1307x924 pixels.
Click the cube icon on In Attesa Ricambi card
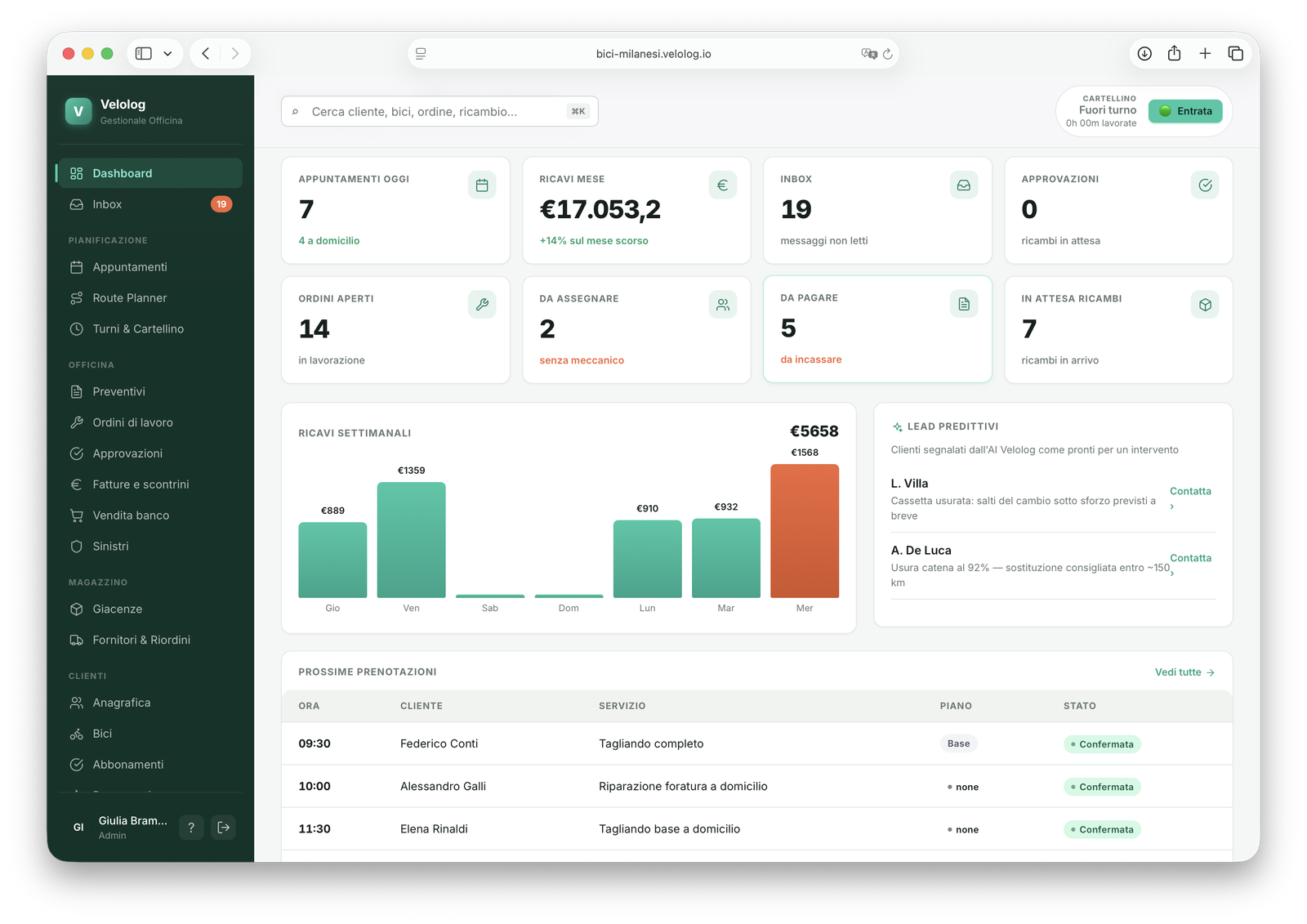(1205, 305)
